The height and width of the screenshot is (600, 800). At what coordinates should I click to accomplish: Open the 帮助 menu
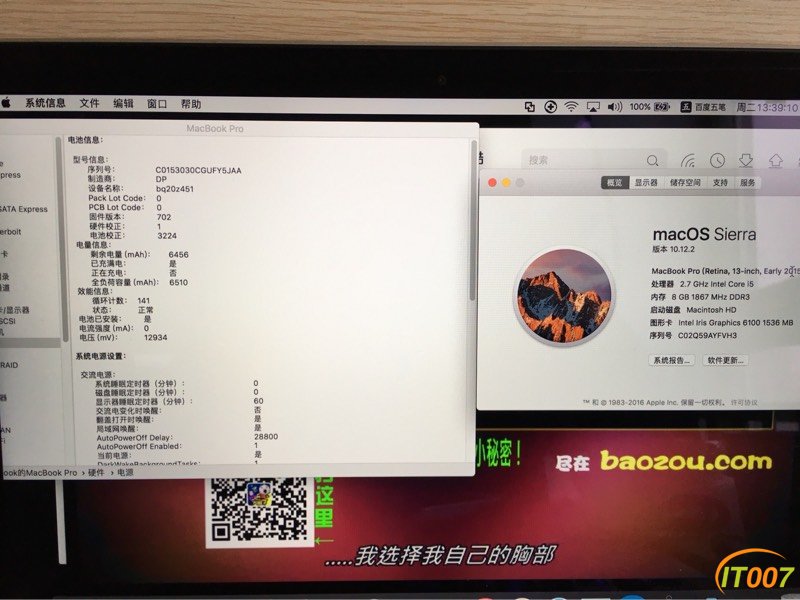pos(191,104)
